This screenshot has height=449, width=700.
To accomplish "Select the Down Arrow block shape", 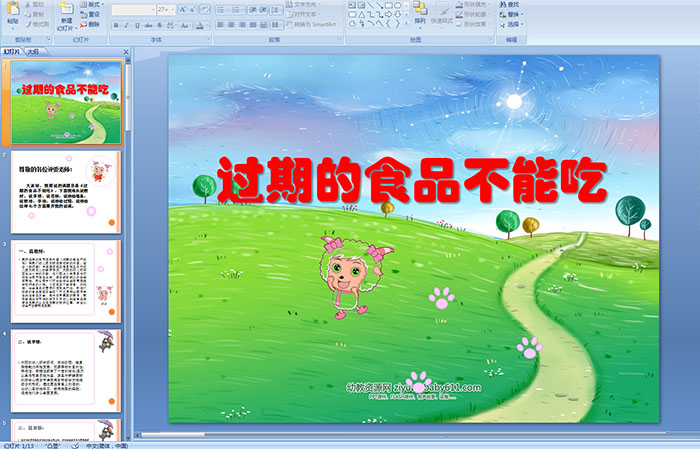I will pos(397,14).
